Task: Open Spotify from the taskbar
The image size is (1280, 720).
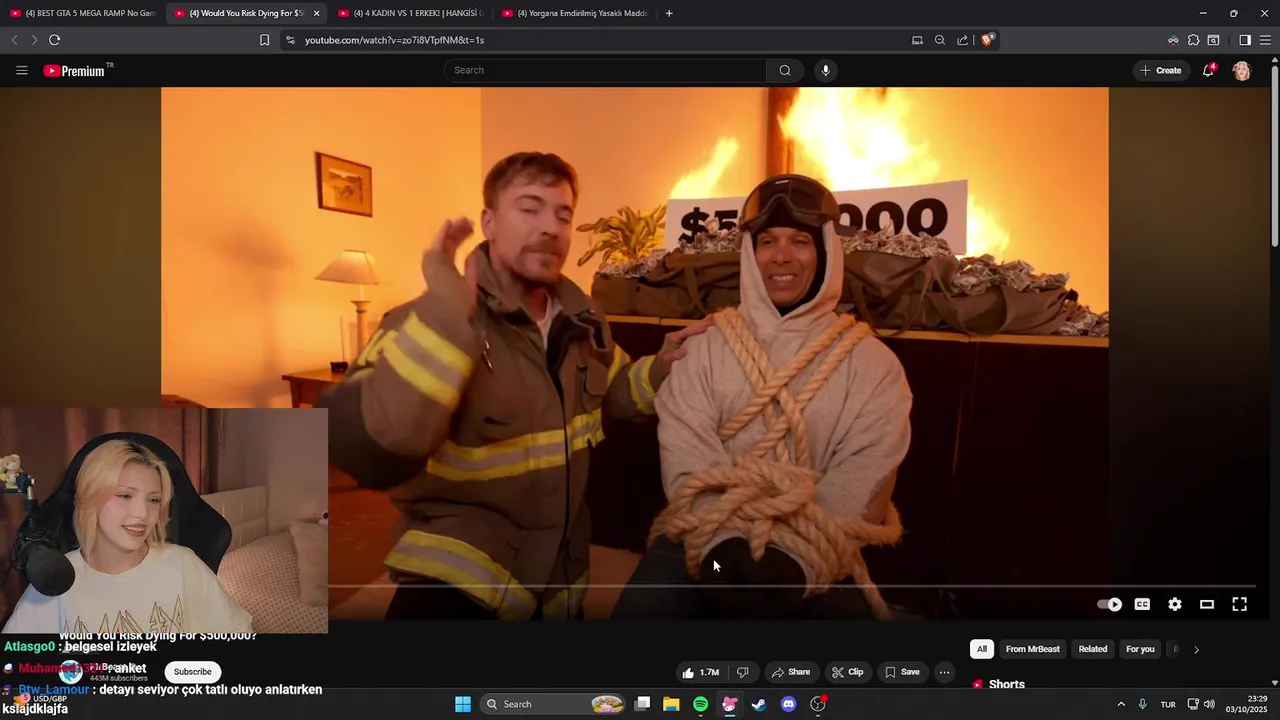Action: [700, 704]
